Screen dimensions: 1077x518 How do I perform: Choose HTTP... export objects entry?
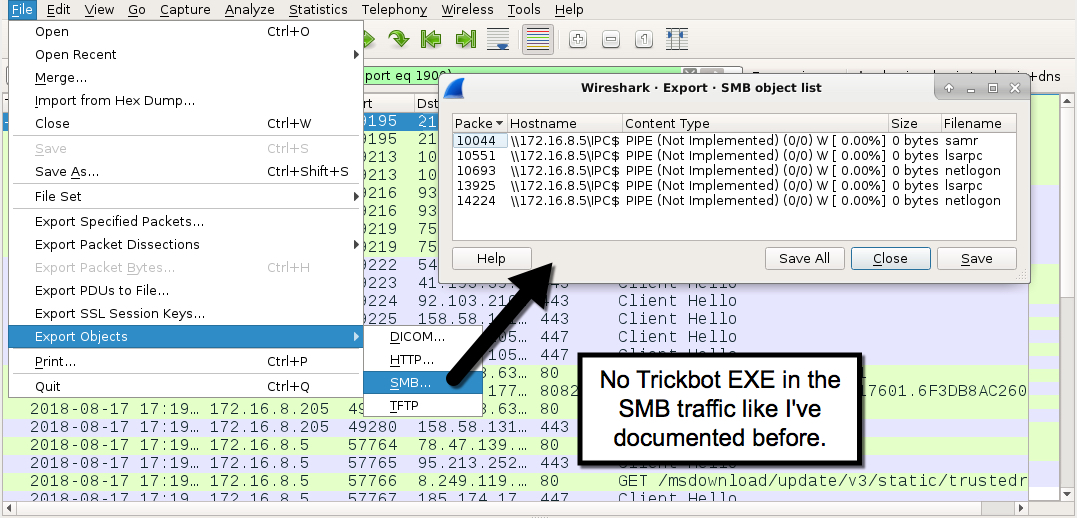coord(422,360)
